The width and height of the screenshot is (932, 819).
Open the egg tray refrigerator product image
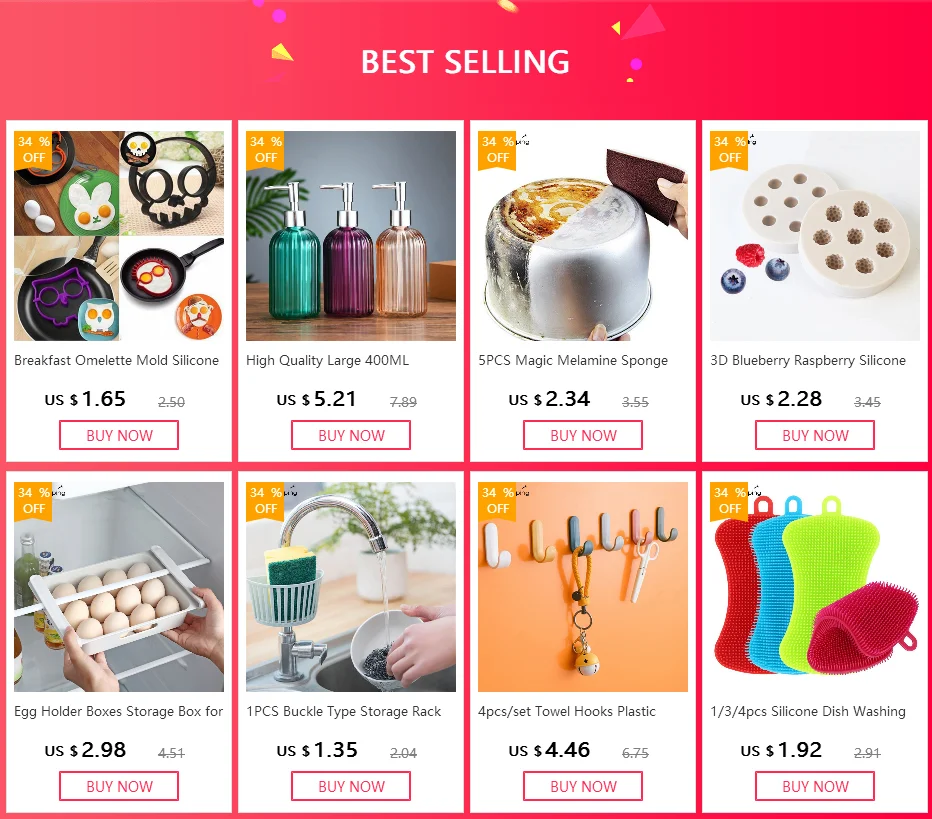coord(119,587)
